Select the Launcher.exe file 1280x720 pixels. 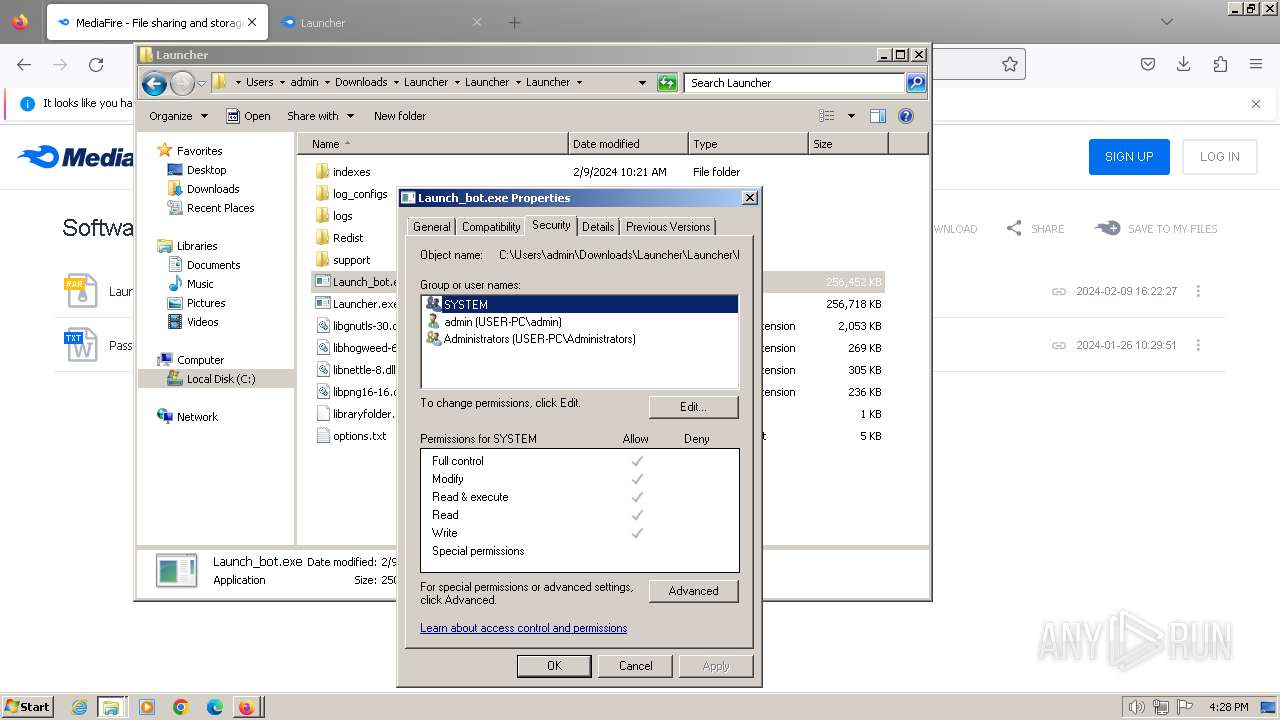click(x=356, y=304)
